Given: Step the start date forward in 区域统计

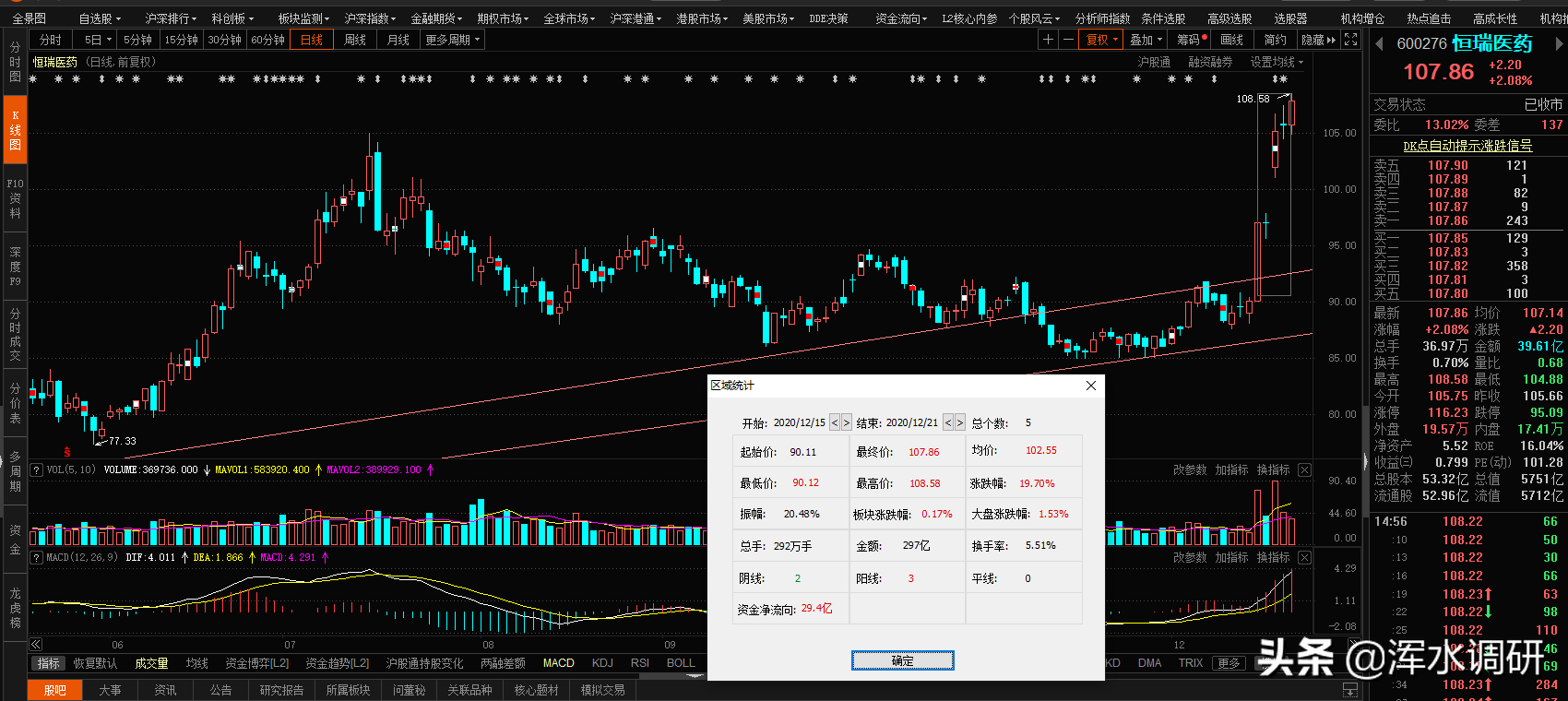Looking at the screenshot, I should (x=847, y=422).
